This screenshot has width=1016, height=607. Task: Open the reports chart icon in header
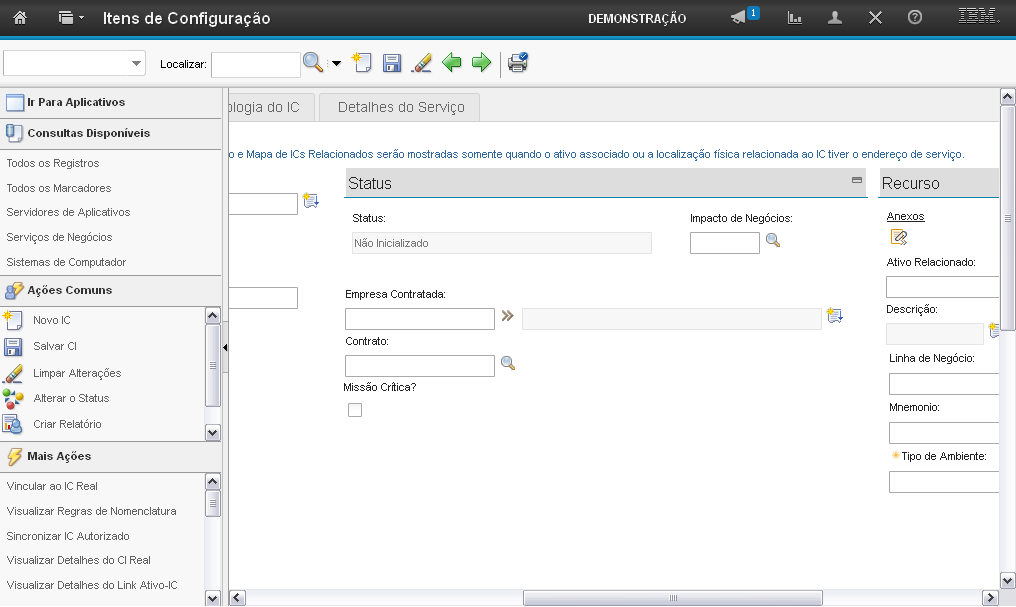[795, 18]
